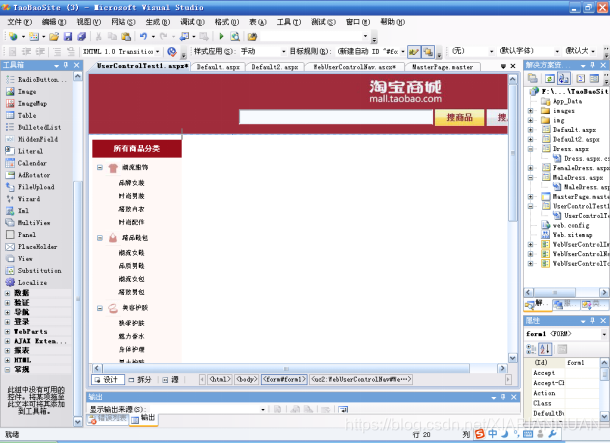Open the XHTML 1.0 Transitional dropdown
This screenshot has width=610, height=443.
(158, 51)
